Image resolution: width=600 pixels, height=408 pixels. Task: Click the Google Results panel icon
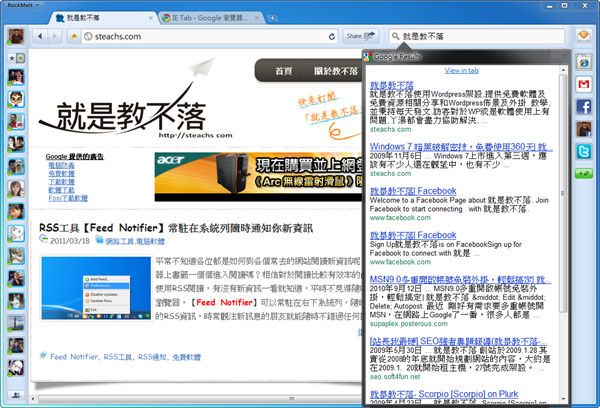click(x=368, y=57)
